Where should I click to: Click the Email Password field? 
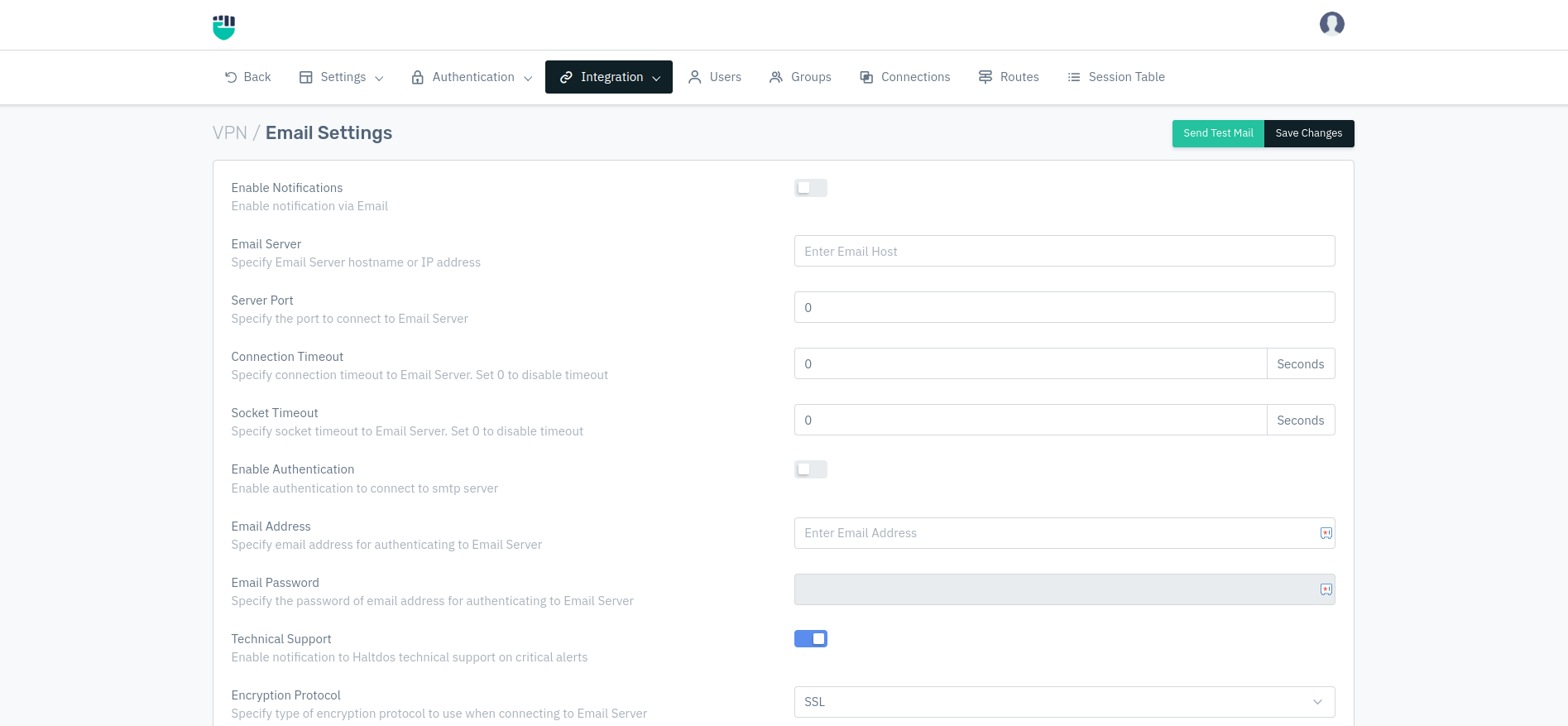(x=1064, y=589)
